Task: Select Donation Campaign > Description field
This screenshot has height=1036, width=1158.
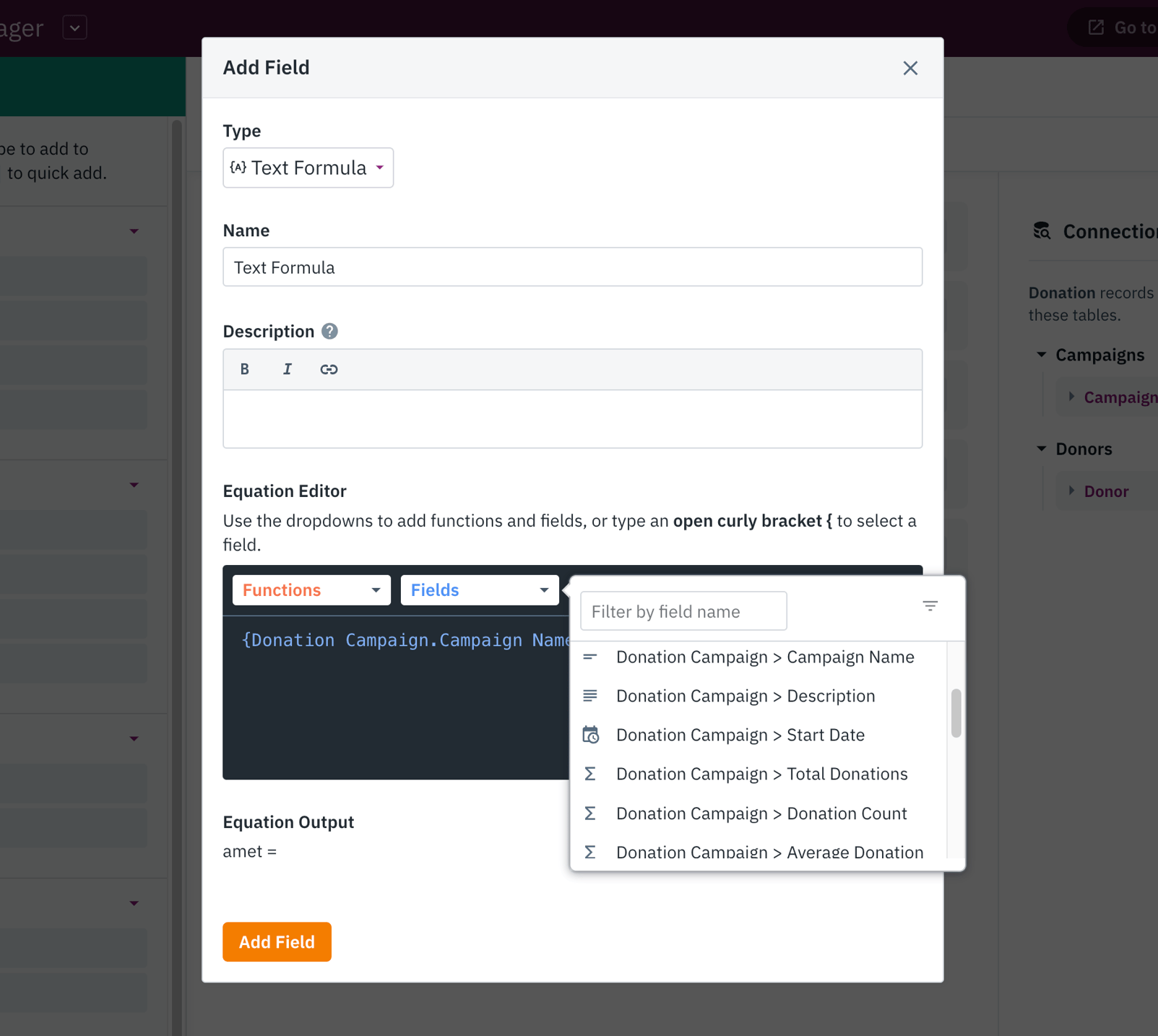Action: pyautogui.click(x=745, y=696)
